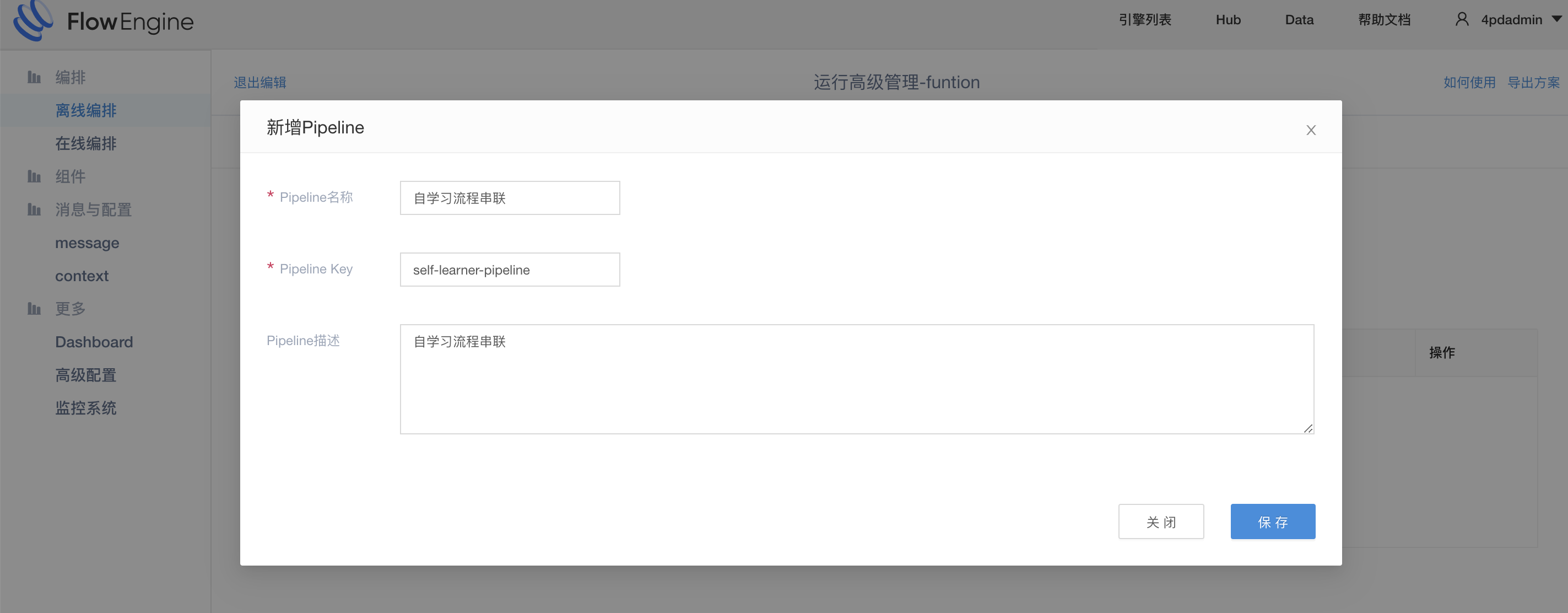The width and height of the screenshot is (1568, 613).
Task: Click inside the Pipeline描述 textarea
Action: click(x=857, y=379)
